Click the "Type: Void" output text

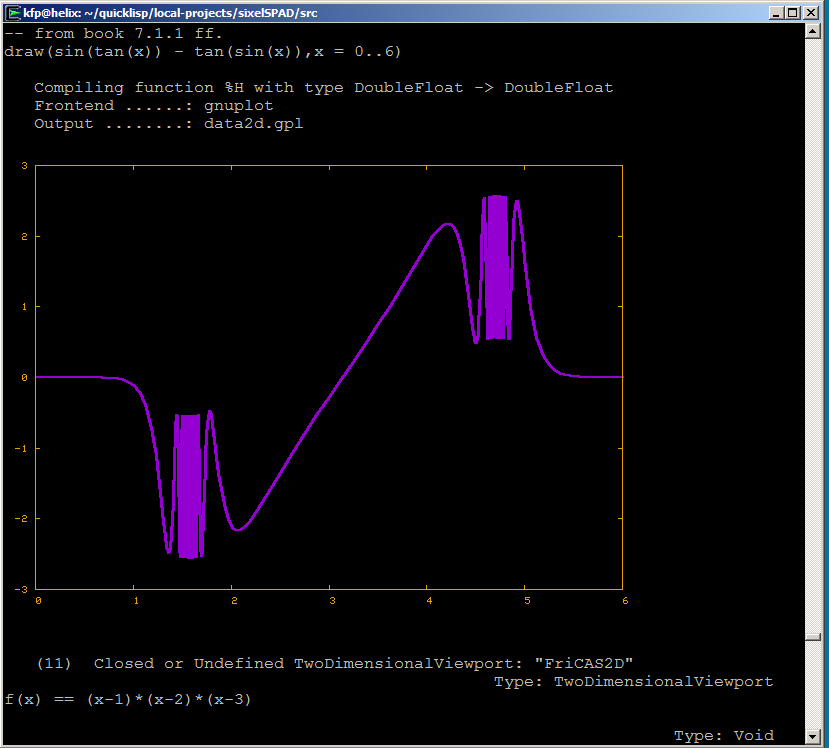click(x=723, y=735)
